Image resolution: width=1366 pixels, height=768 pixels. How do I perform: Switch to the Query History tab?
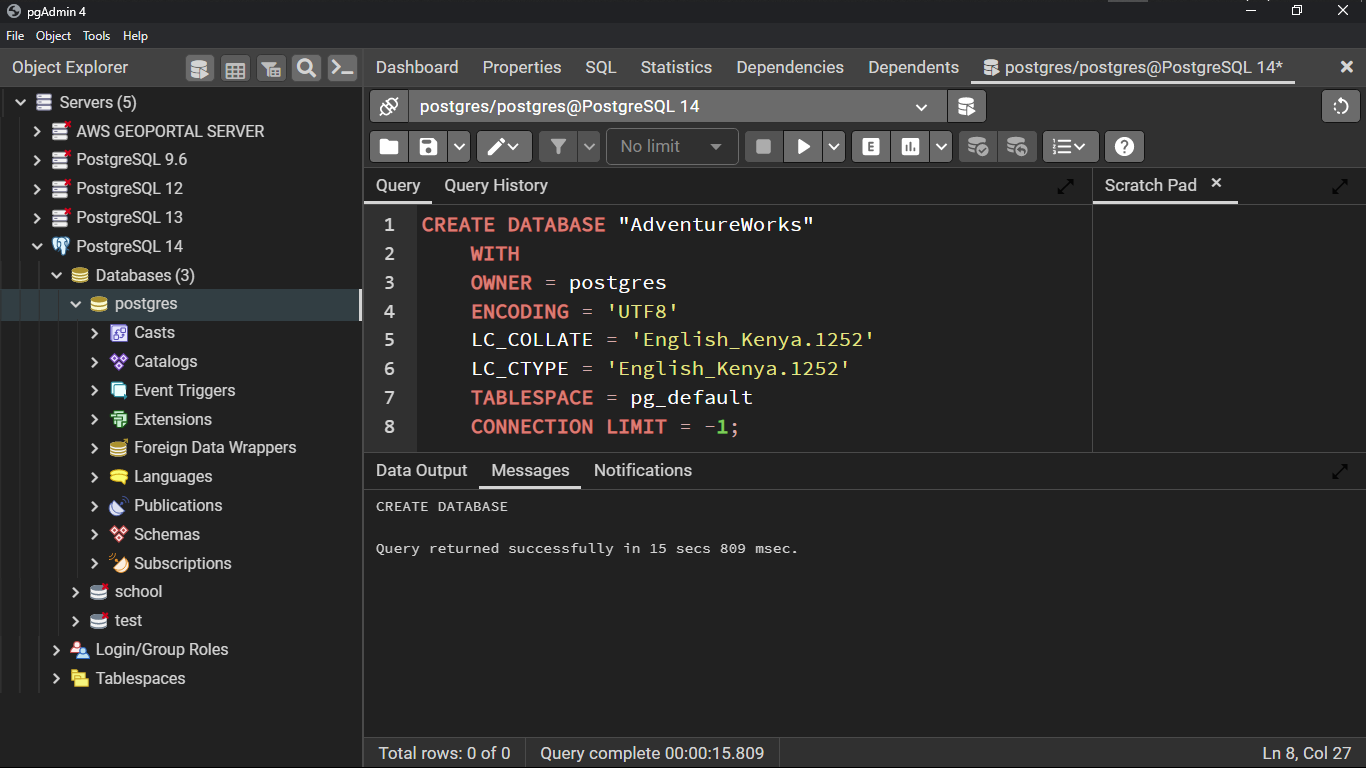[x=496, y=185]
